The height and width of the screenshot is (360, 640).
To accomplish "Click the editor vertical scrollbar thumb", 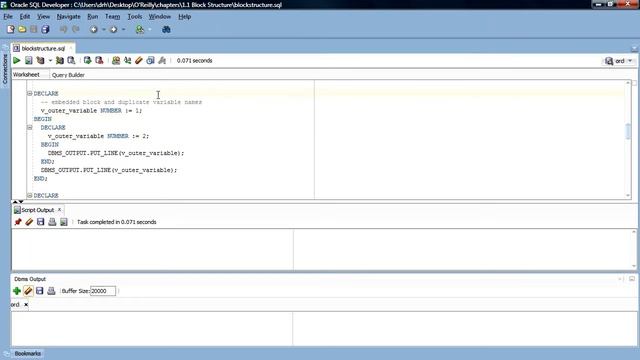I will click(628, 131).
